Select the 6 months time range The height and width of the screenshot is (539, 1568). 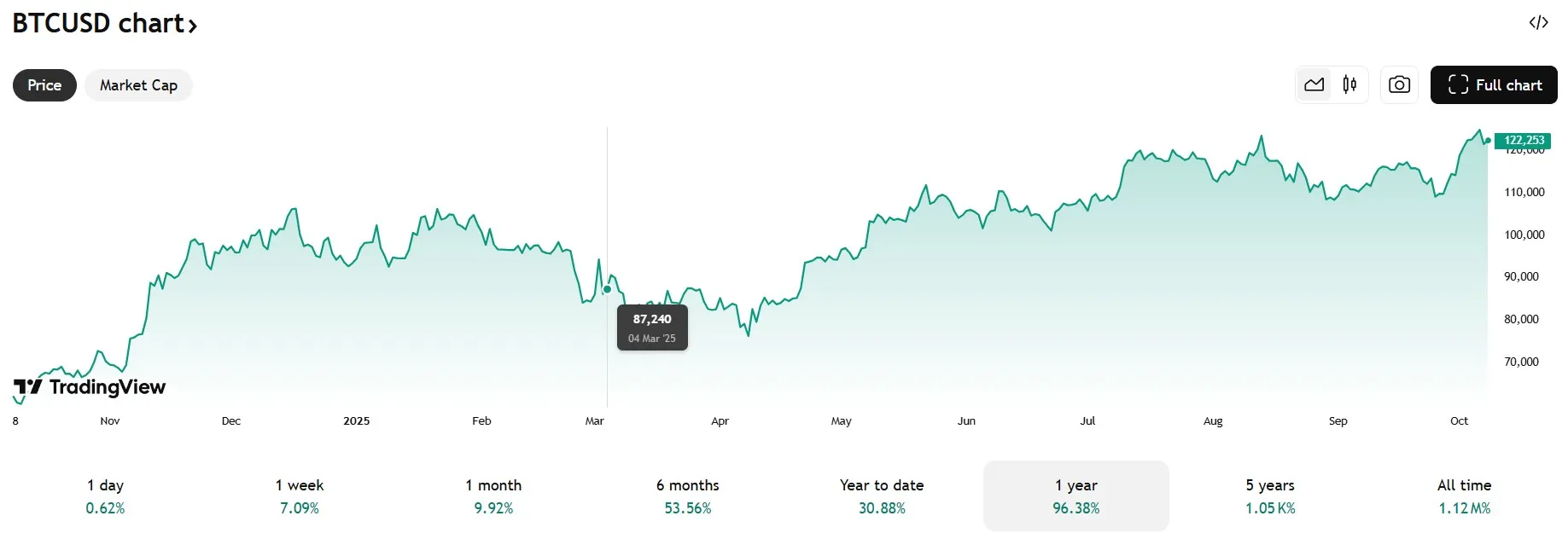[x=688, y=496]
